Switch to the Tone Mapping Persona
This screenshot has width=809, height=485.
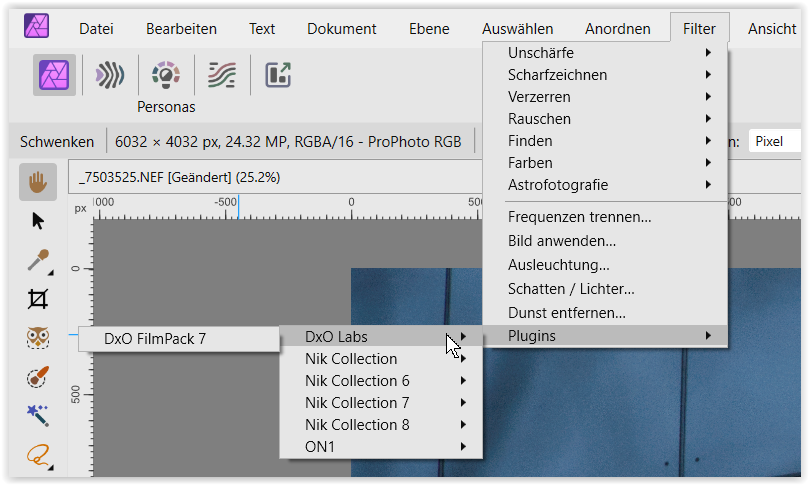click(222, 75)
